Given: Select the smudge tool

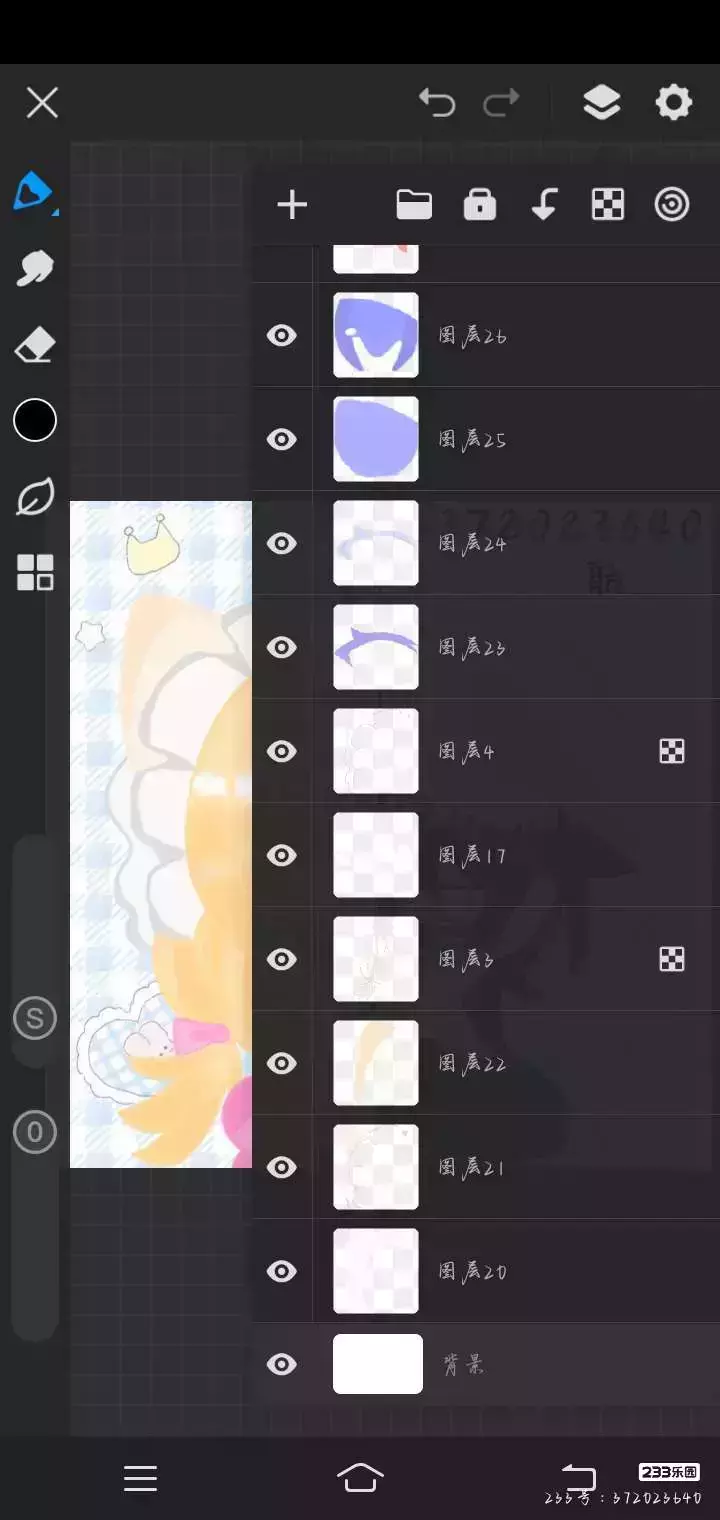Looking at the screenshot, I should pyautogui.click(x=34, y=268).
